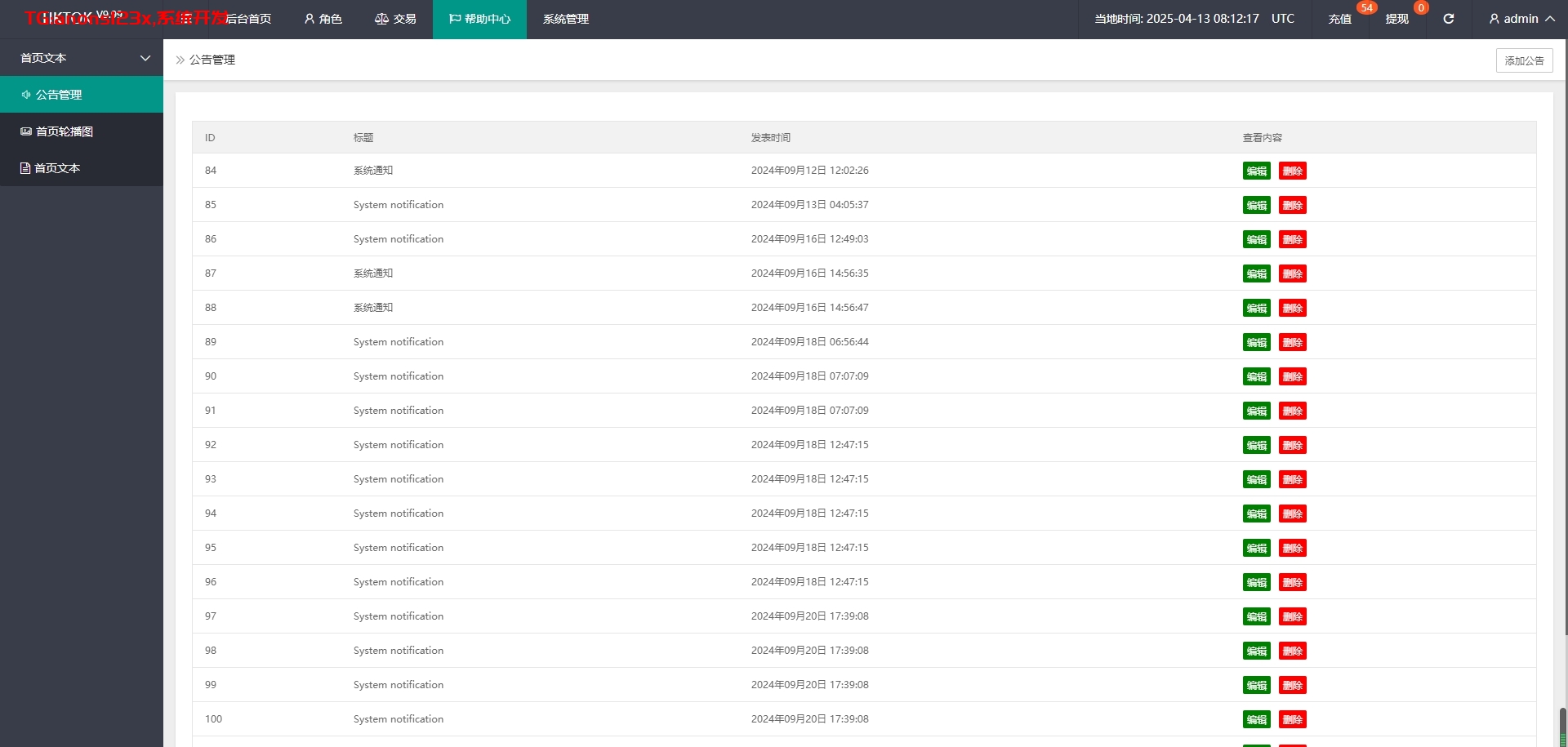Open the 系统管理 top menu
This screenshot has height=747, width=1568.
565,19
